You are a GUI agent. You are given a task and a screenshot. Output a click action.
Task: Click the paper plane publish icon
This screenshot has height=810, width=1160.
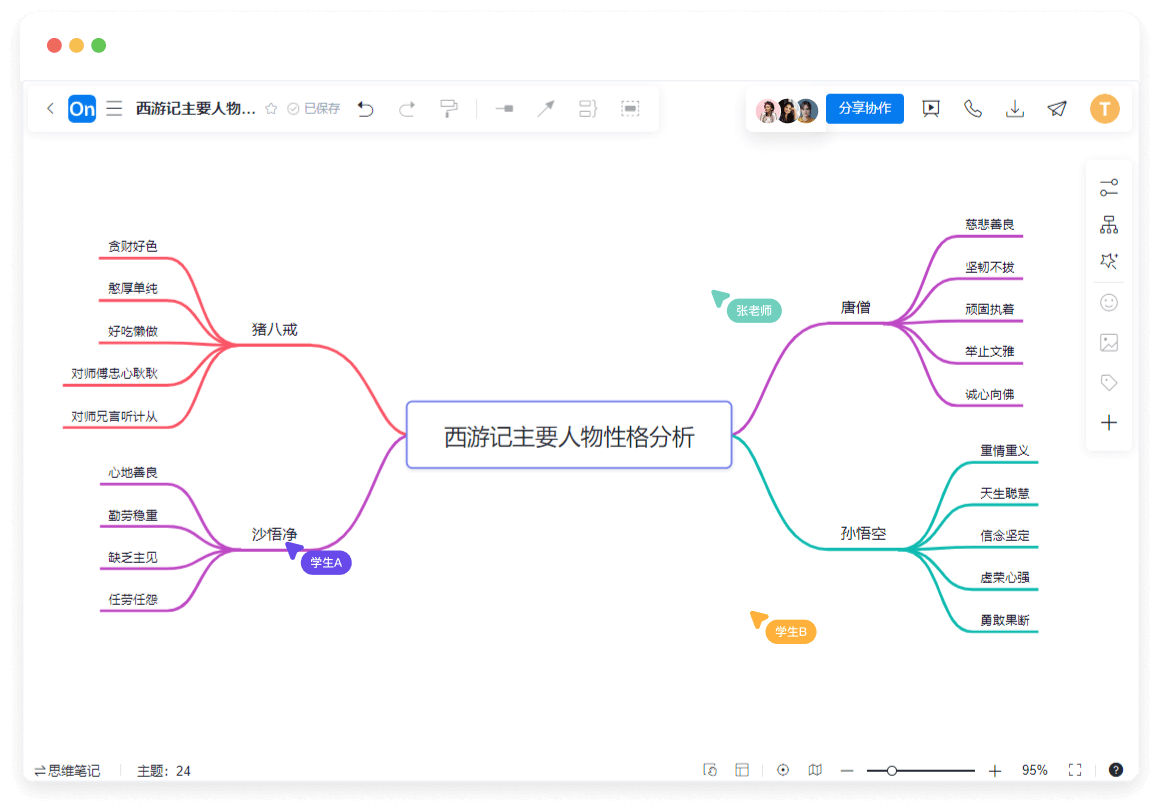(1057, 109)
